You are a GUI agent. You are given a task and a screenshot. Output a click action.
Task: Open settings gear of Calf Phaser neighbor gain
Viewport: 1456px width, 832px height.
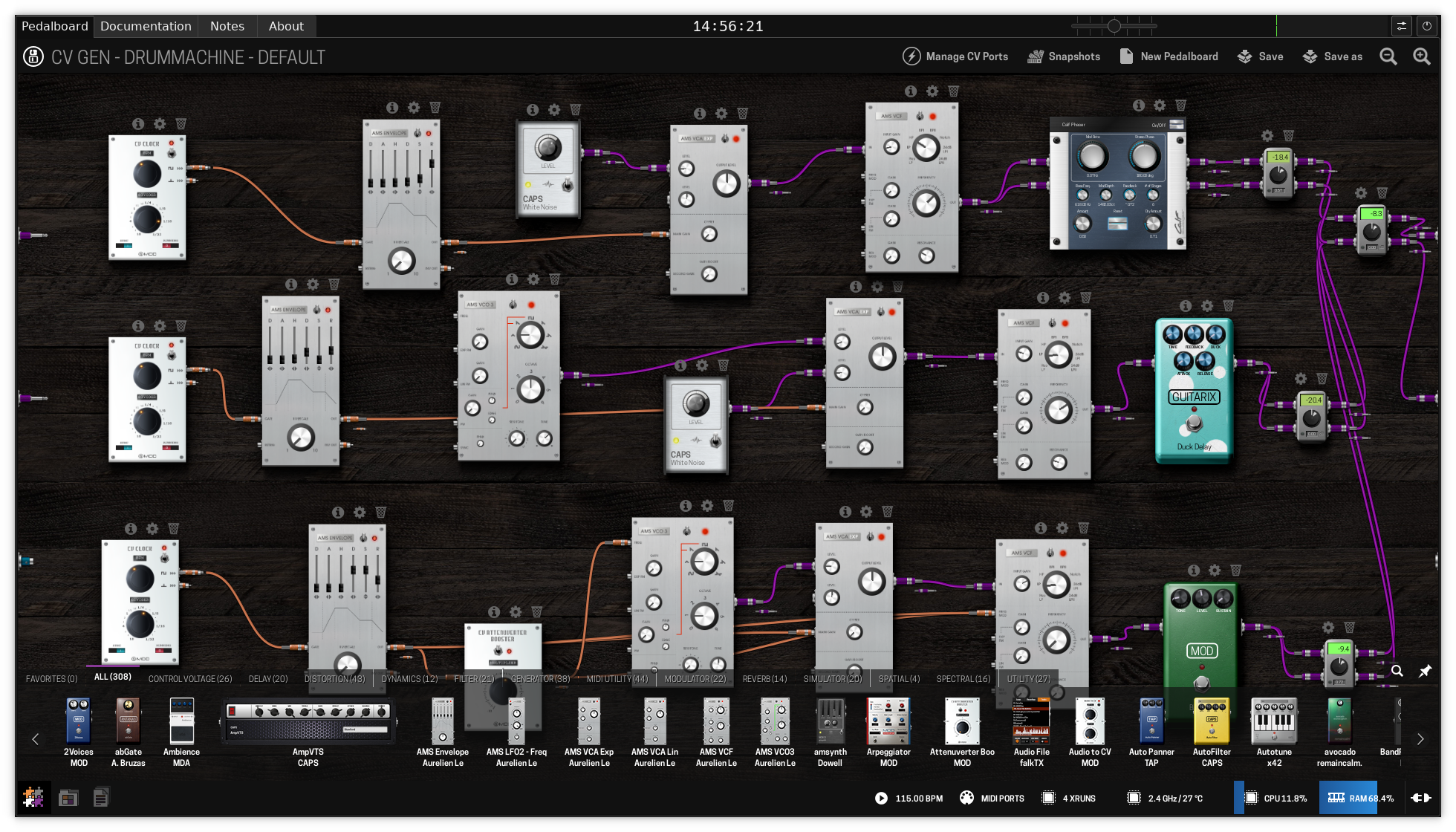(1267, 136)
